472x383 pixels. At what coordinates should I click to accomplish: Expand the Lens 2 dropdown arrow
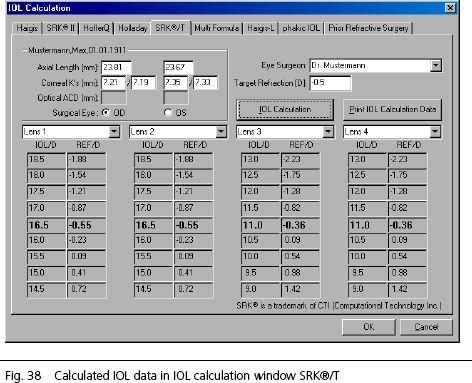pos(221,132)
